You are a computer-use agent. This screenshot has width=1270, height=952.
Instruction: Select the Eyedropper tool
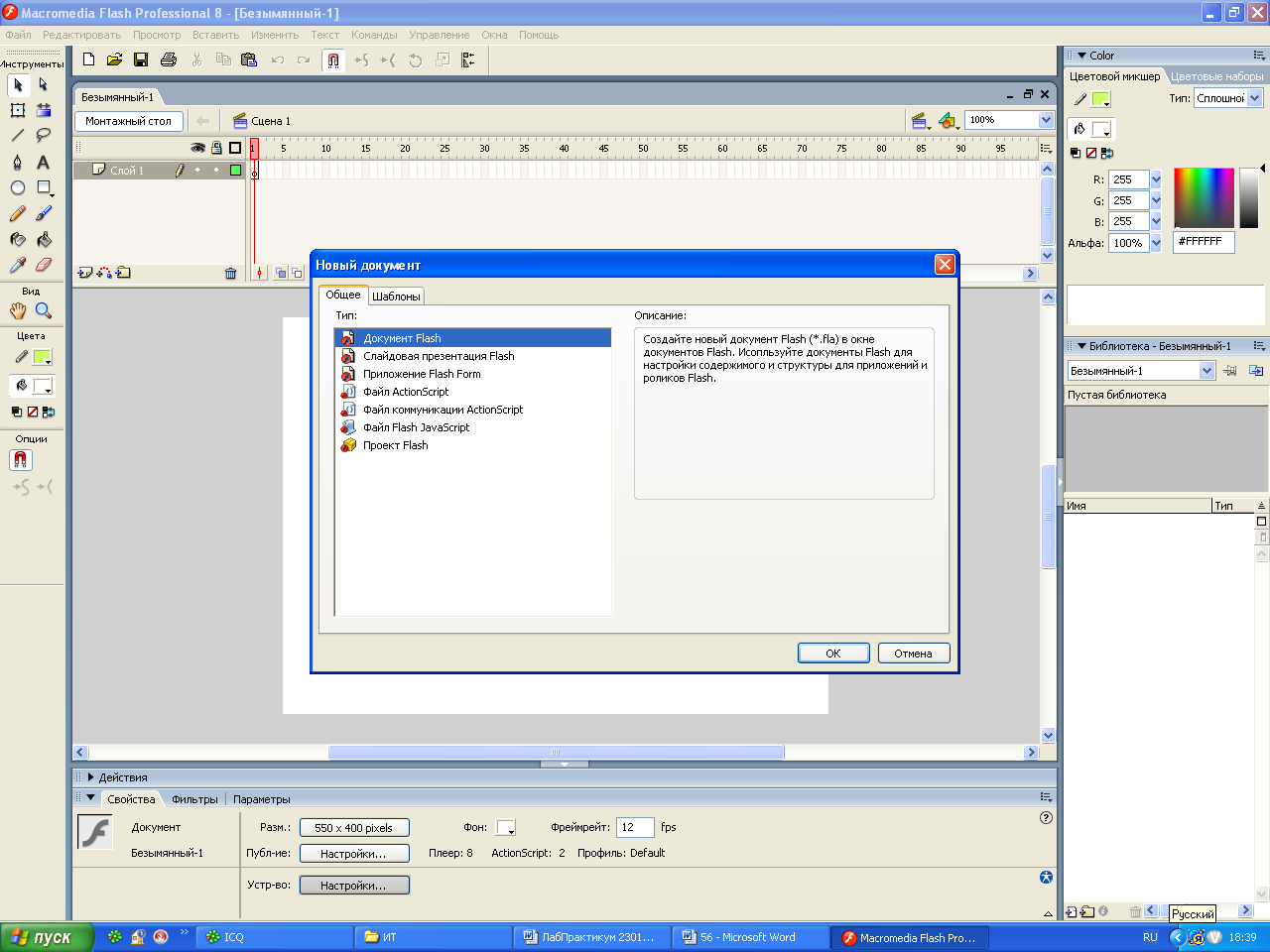(x=18, y=265)
